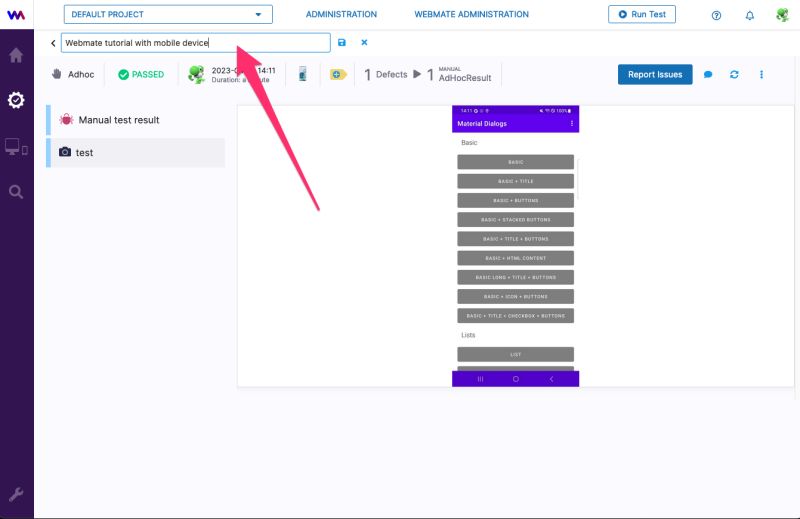Open the Home sidebar icon
This screenshot has width=800, height=519.
click(16, 55)
